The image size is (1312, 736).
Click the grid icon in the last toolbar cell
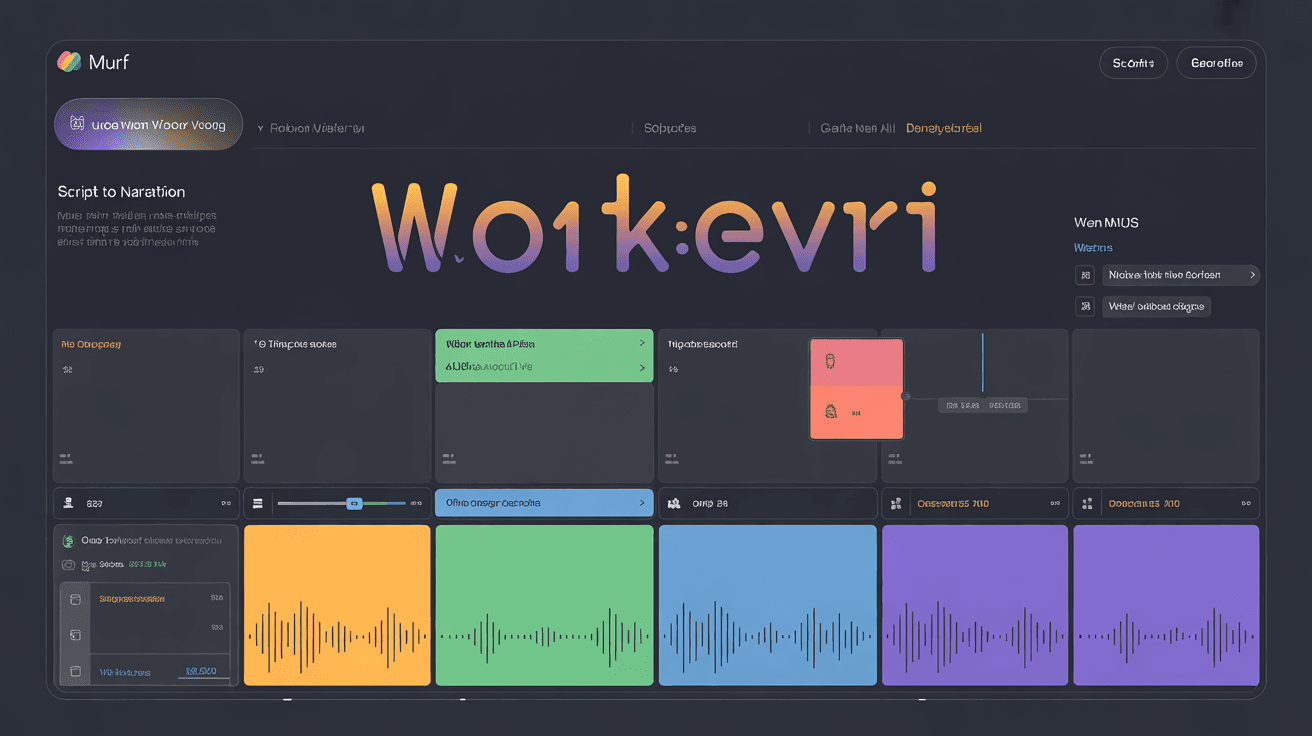tap(1088, 503)
